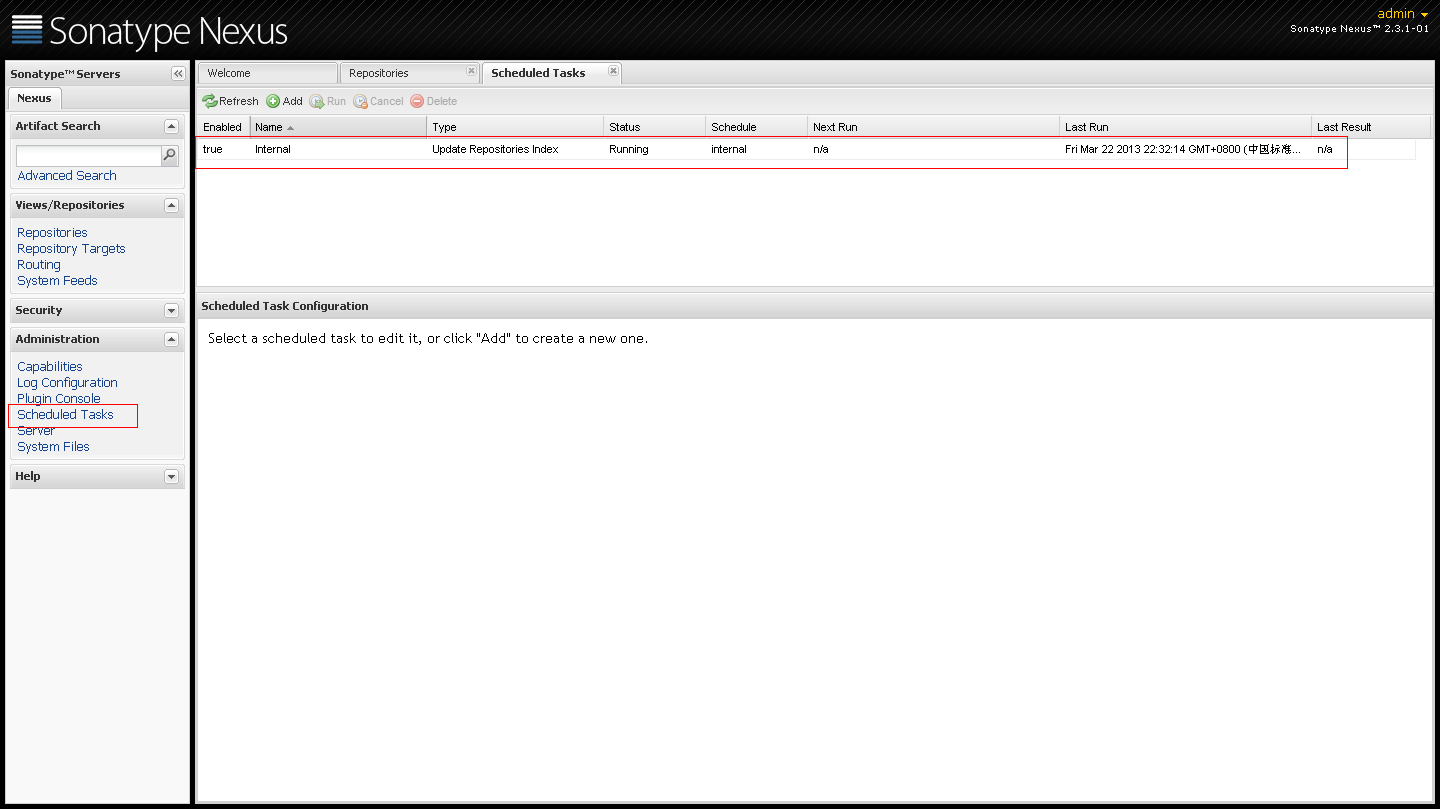Sort by the Schedule column header
Screen dimensions: 1440x809
tap(757, 127)
